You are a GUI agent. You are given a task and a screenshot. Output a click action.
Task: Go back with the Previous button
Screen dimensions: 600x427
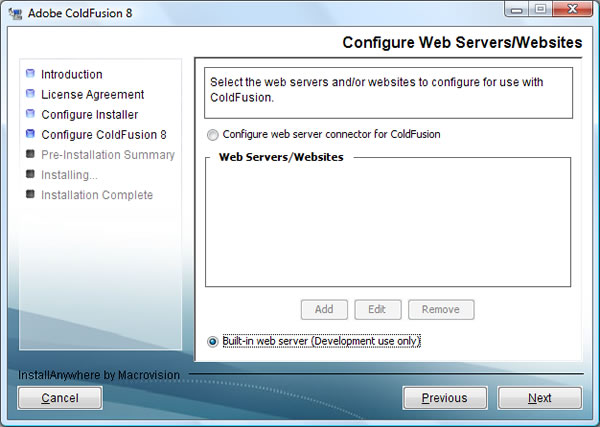(x=445, y=398)
